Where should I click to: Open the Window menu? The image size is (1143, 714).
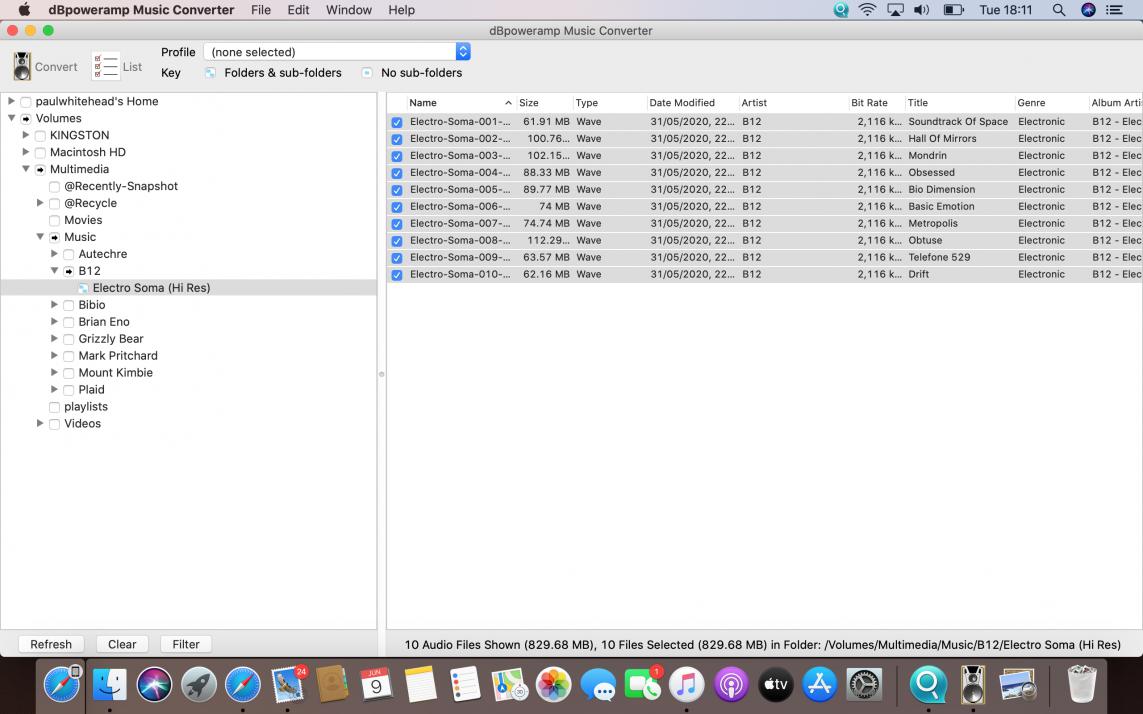click(349, 10)
